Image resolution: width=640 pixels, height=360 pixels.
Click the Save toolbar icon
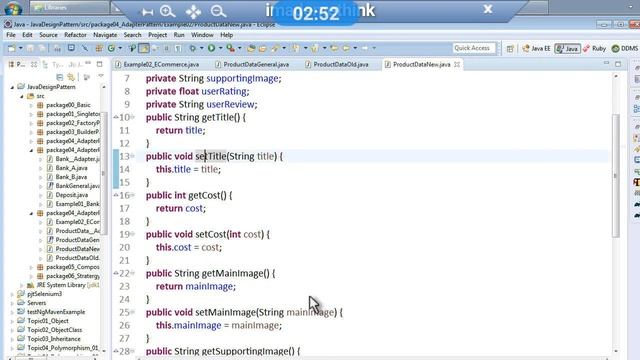30,48
